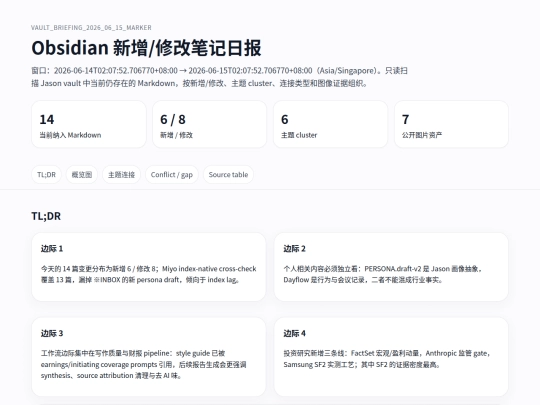Click the Obsidian 新增/修改笔记日报 title
The width and height of the screenshot is (540, 405).
146,48
